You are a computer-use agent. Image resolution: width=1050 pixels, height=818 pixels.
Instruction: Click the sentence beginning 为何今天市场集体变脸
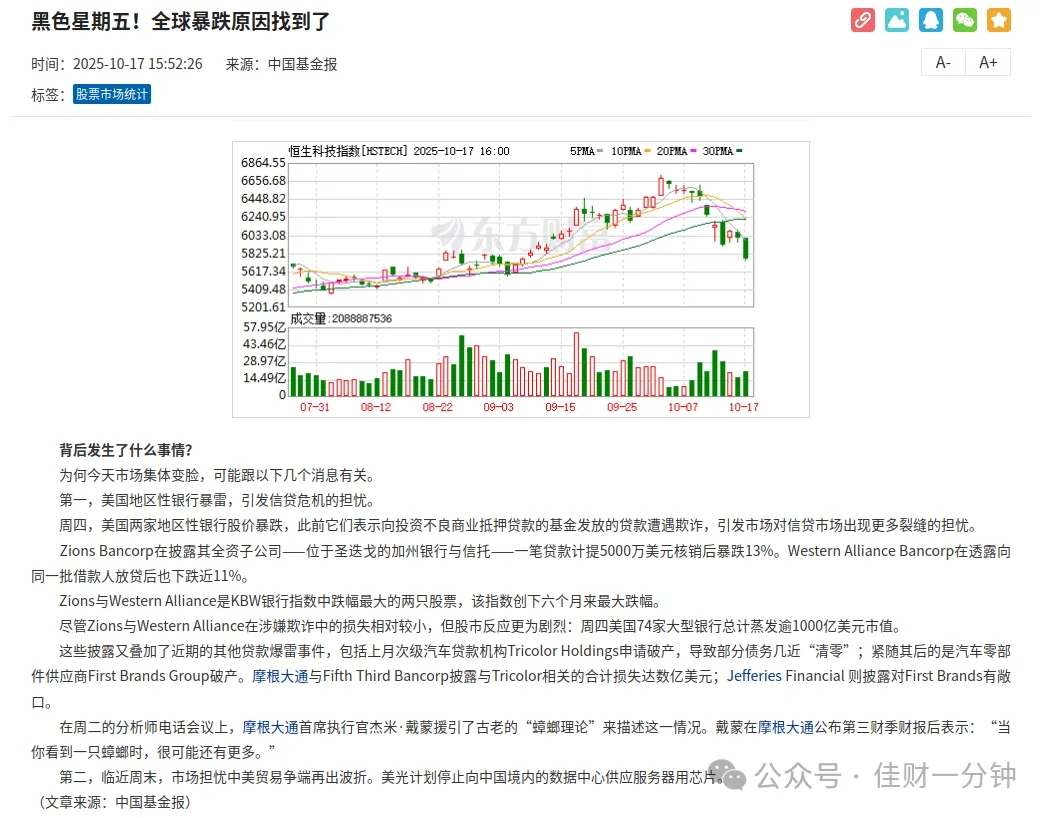pos(220,475)
